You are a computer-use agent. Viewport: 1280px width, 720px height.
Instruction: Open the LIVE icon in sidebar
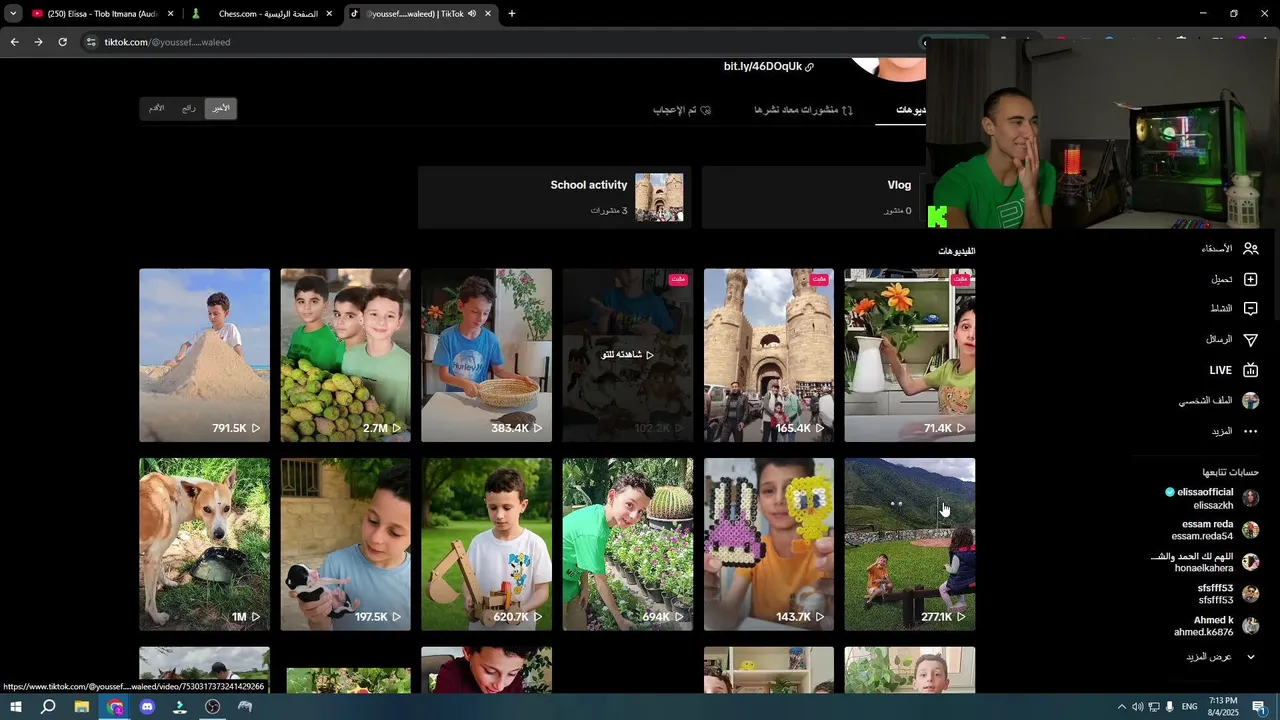click(1250, 370)
